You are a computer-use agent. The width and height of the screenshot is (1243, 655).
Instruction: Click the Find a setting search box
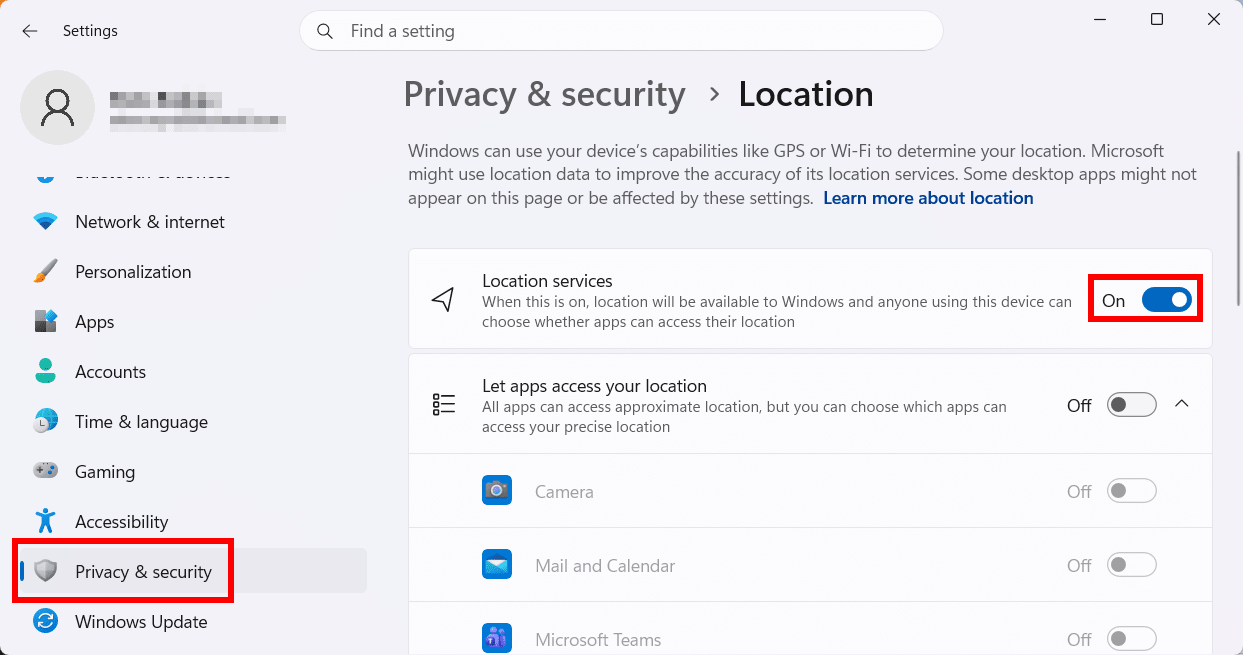(621, 31)
